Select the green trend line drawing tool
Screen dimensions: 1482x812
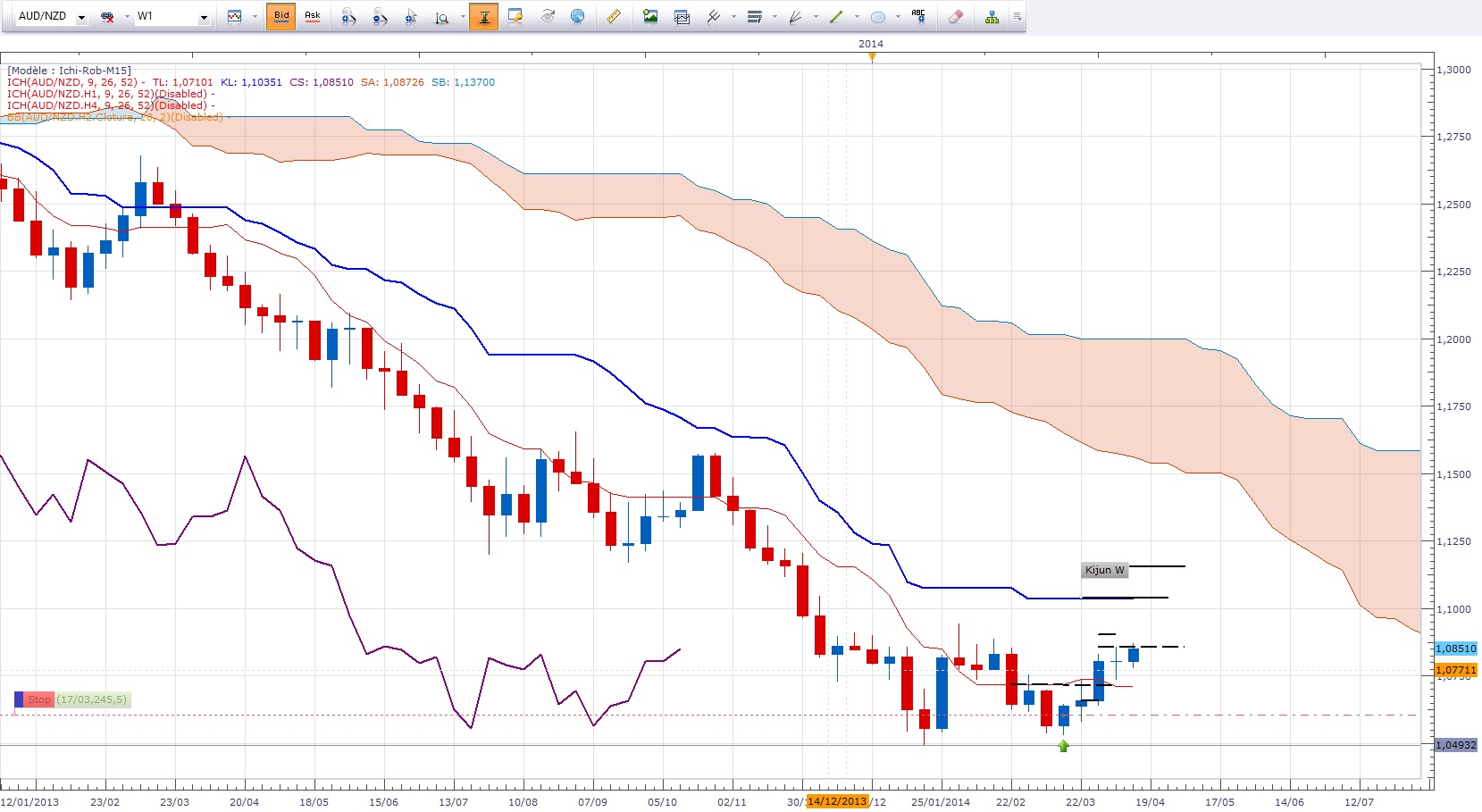pyautogui.click(x=836, y=16)
